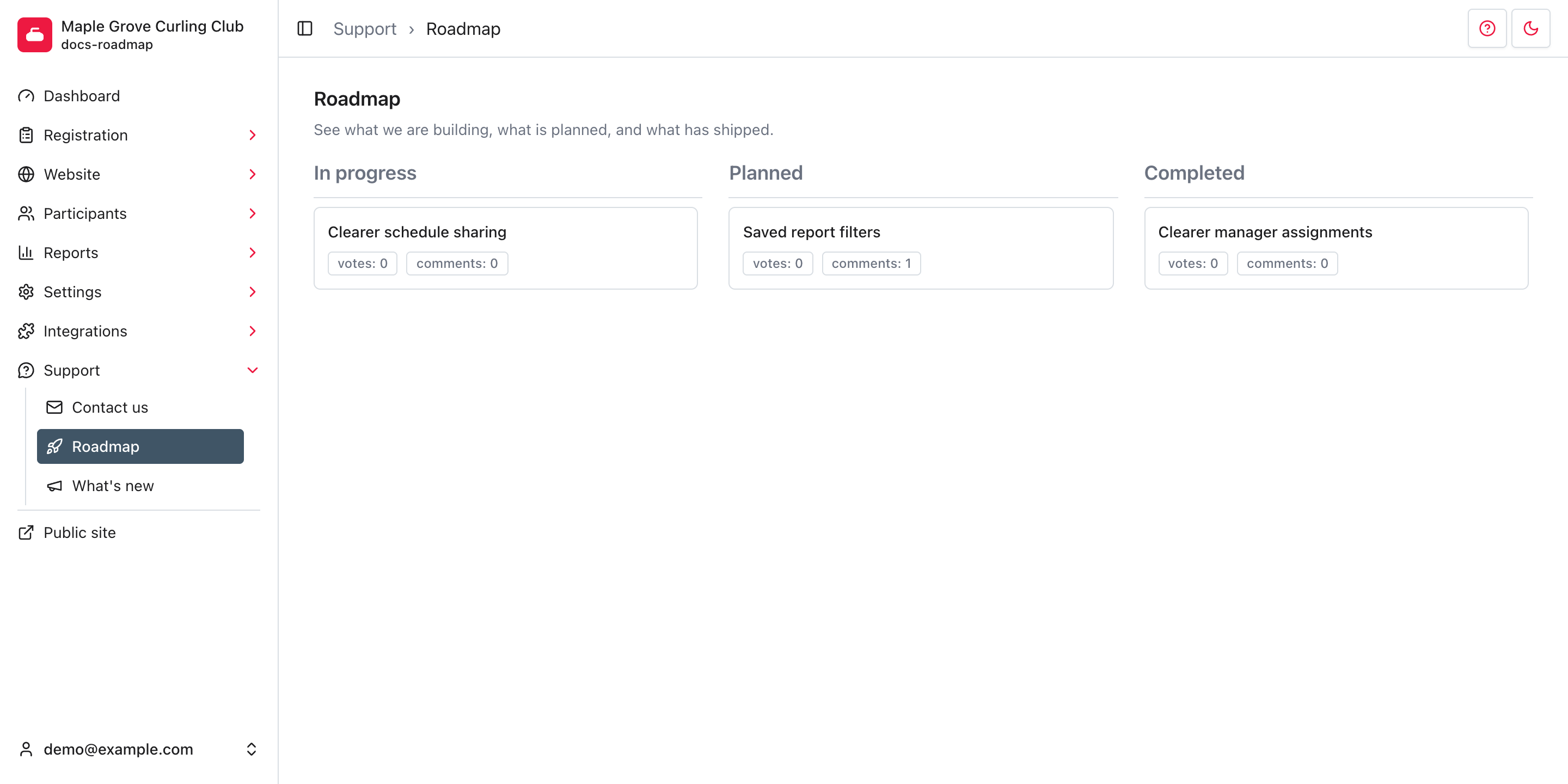Open the help question-mark button
This screenshot has height=784, width=1568.
[x=1487, y=29]
